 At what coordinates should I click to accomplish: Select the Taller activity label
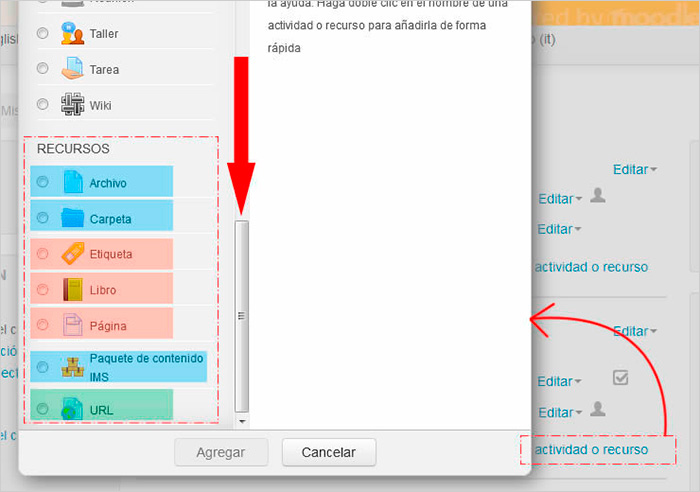103,34
